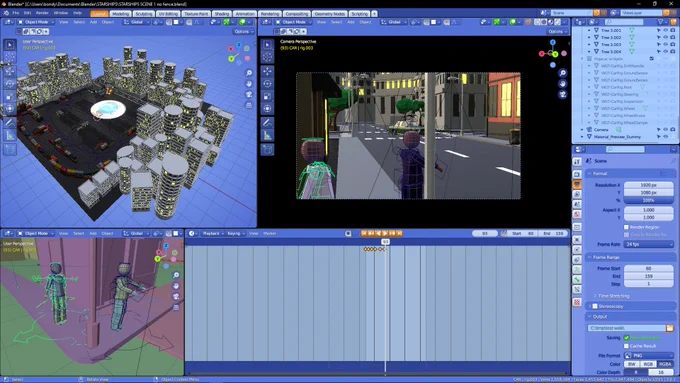Click pan hand icon in top-left viewport
This screenshot has width=680, height=383.
pyautogui.click(x=249, y=84)
